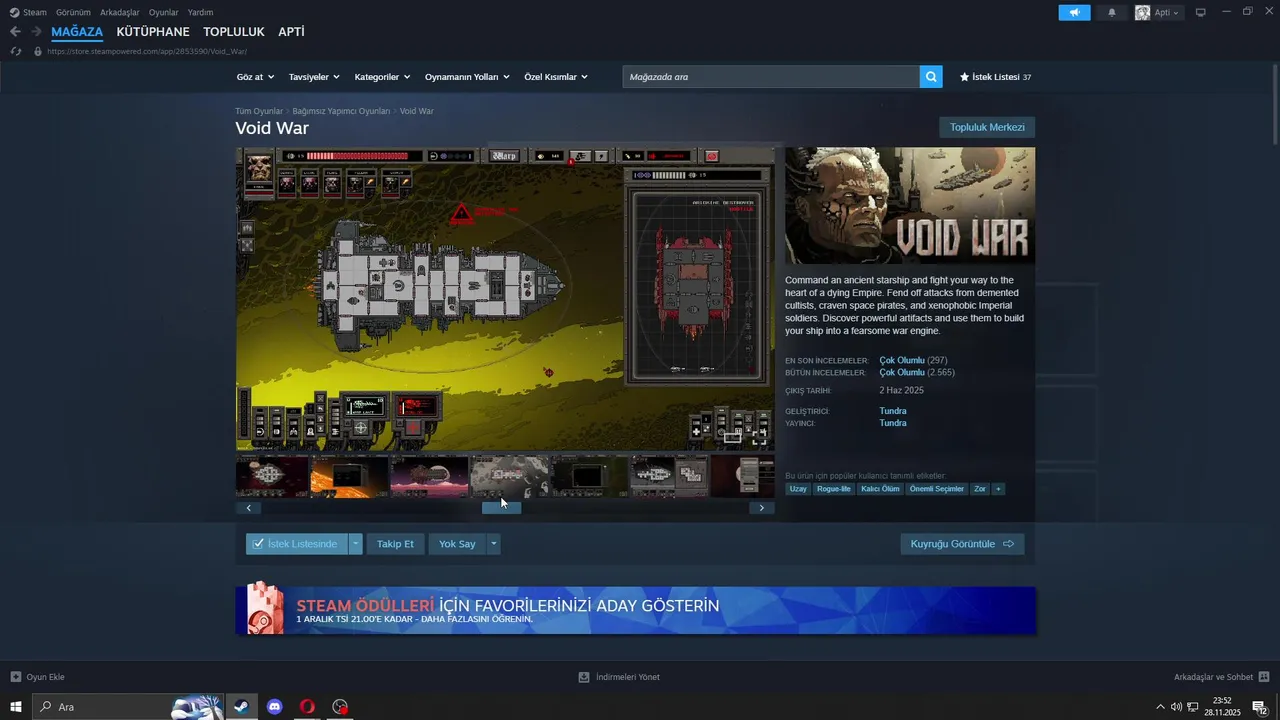Open the Windows Start menu

pyautogui.click(x=16, y=707)
